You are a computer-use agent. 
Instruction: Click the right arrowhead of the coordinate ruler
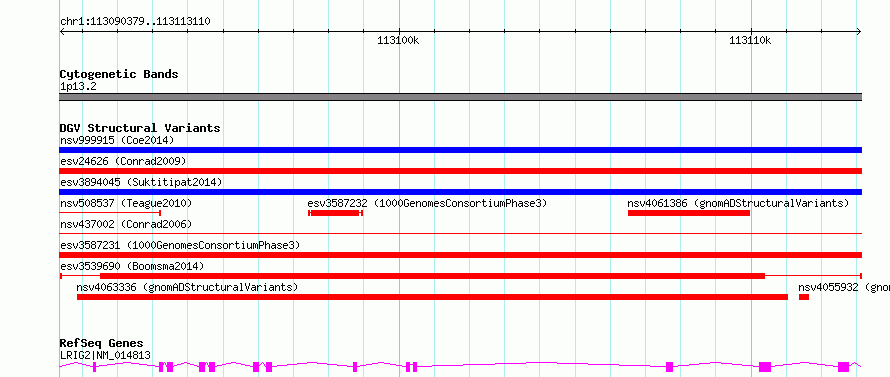tap(859, 32)
